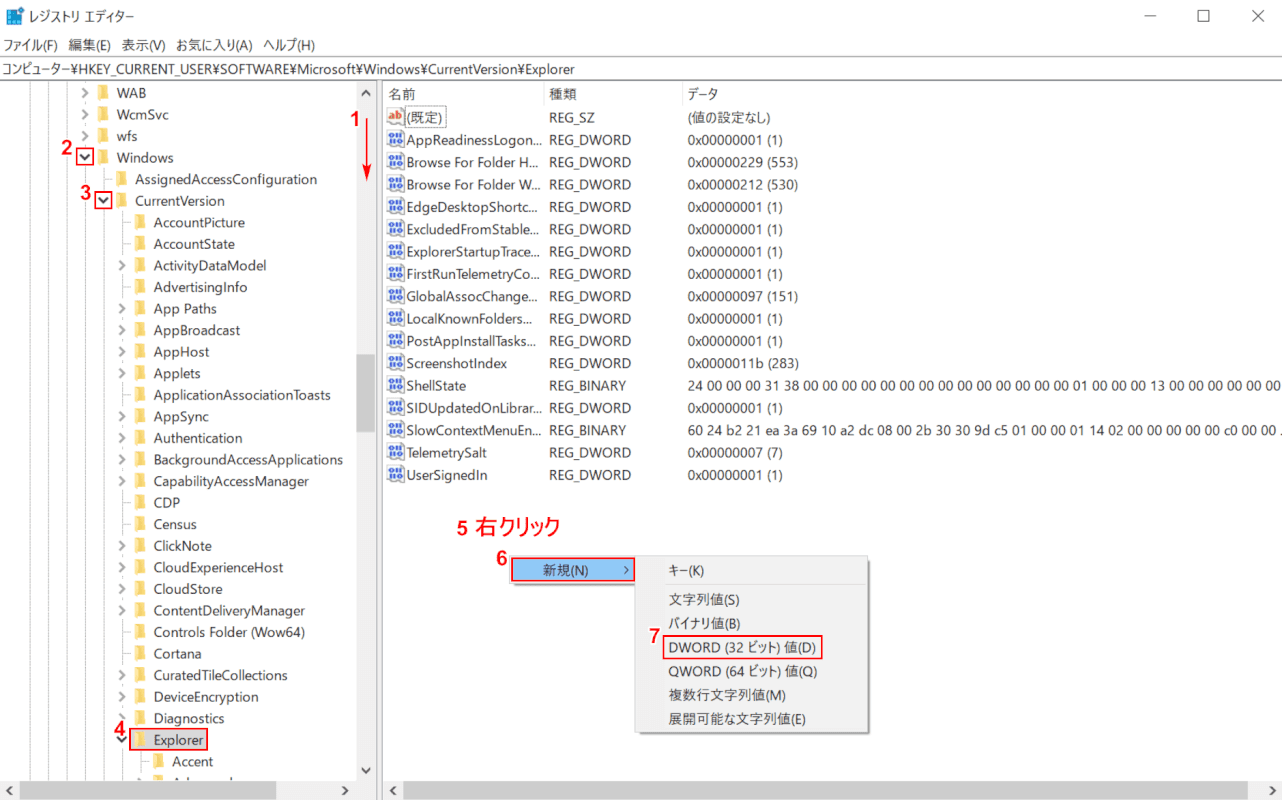Click the ScreenshotIndex value icon
The height and width of the screenshot is (800, 1282).
coord(395,363)
